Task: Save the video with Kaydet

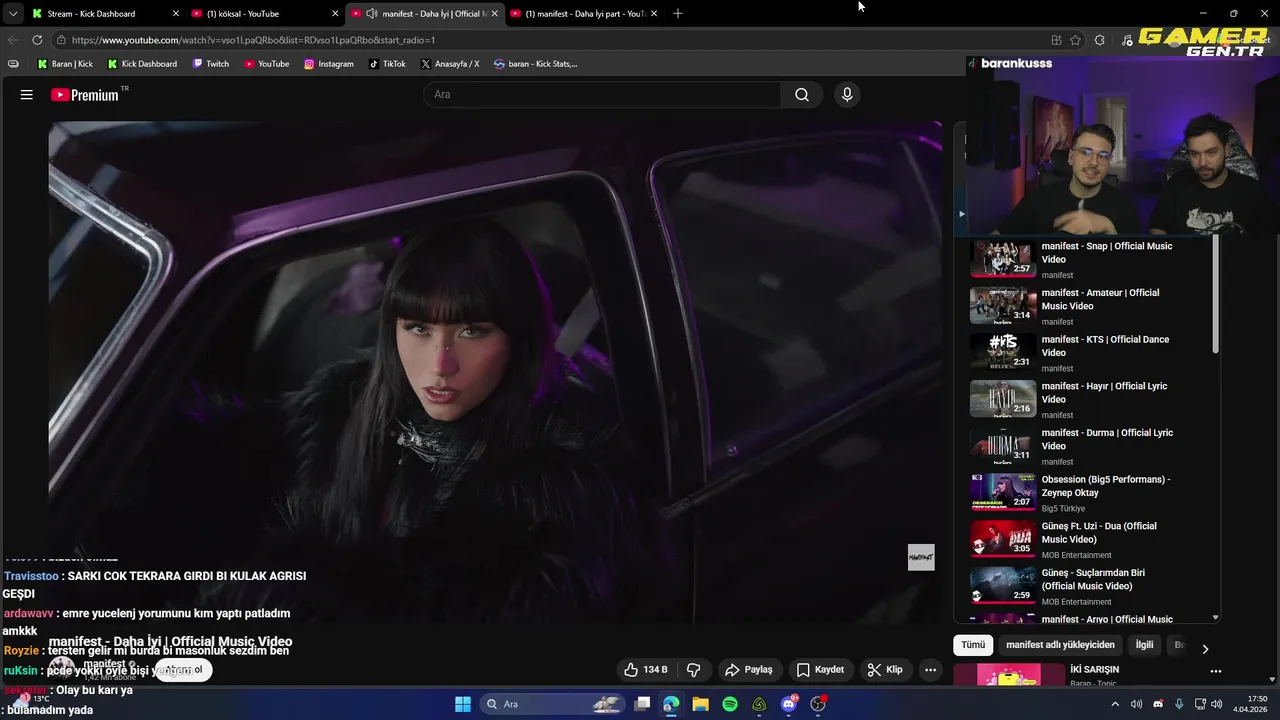Action: point(820,670)
